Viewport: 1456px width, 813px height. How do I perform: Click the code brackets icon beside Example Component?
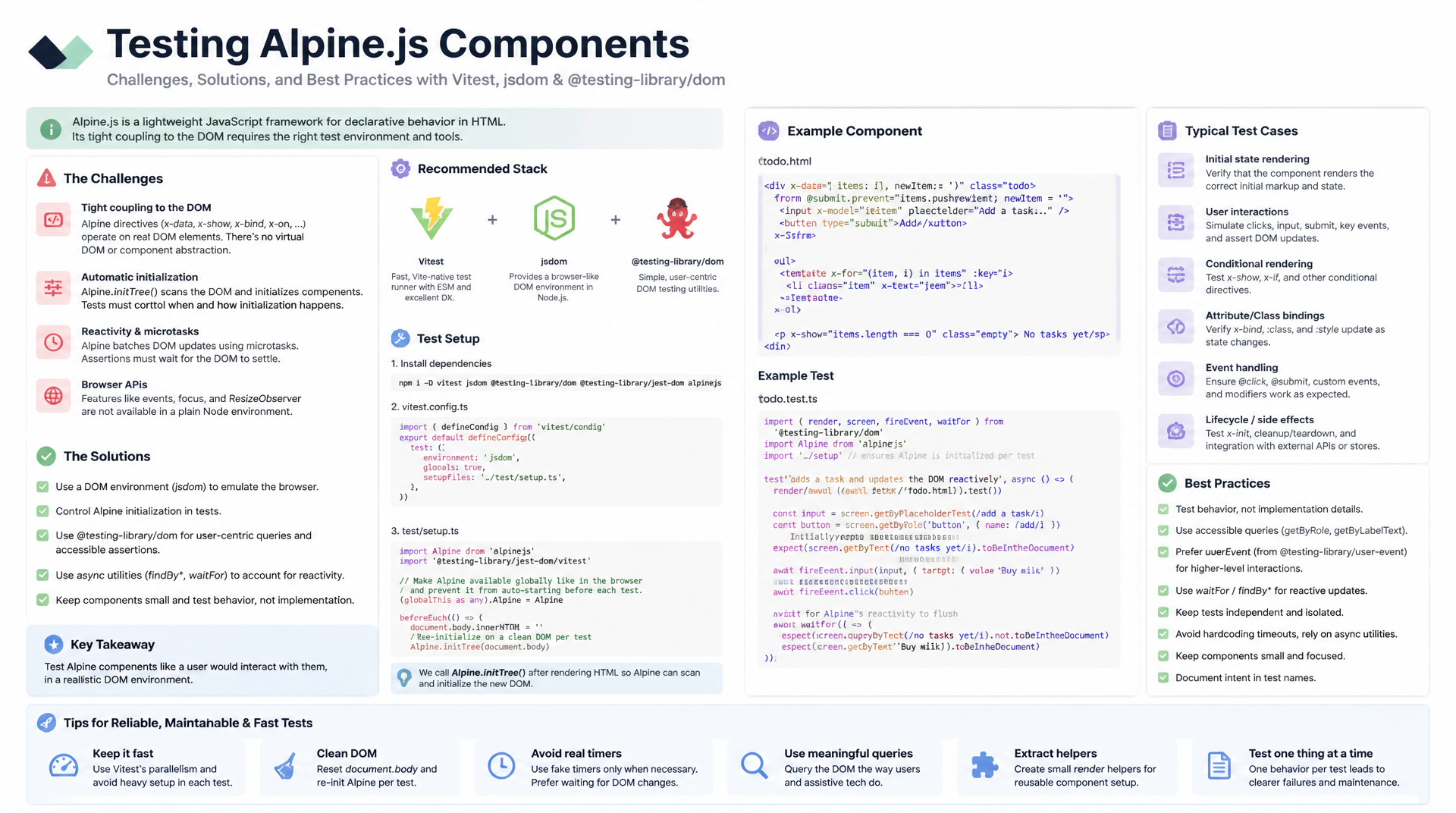coord(768,130)
